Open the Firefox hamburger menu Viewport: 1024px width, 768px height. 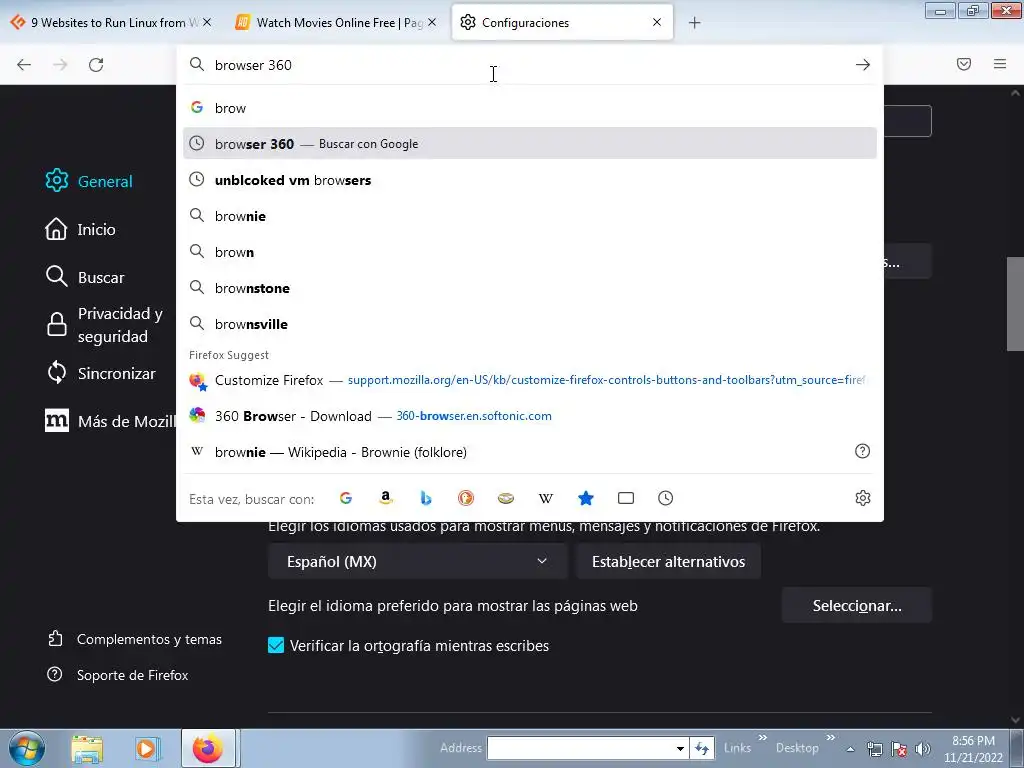pos(1000,64)
